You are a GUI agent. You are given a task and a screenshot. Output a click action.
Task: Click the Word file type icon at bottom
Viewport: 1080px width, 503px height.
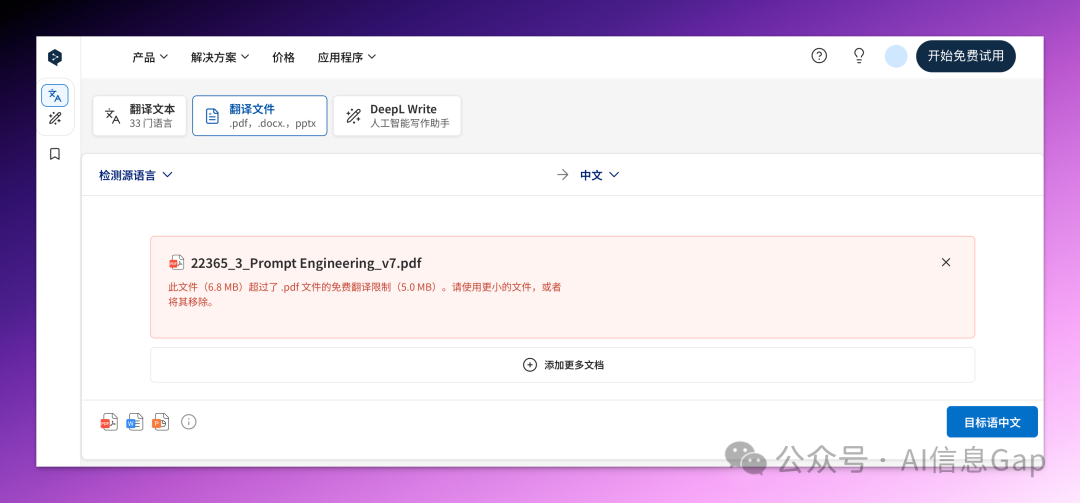[x=135, y=422]
